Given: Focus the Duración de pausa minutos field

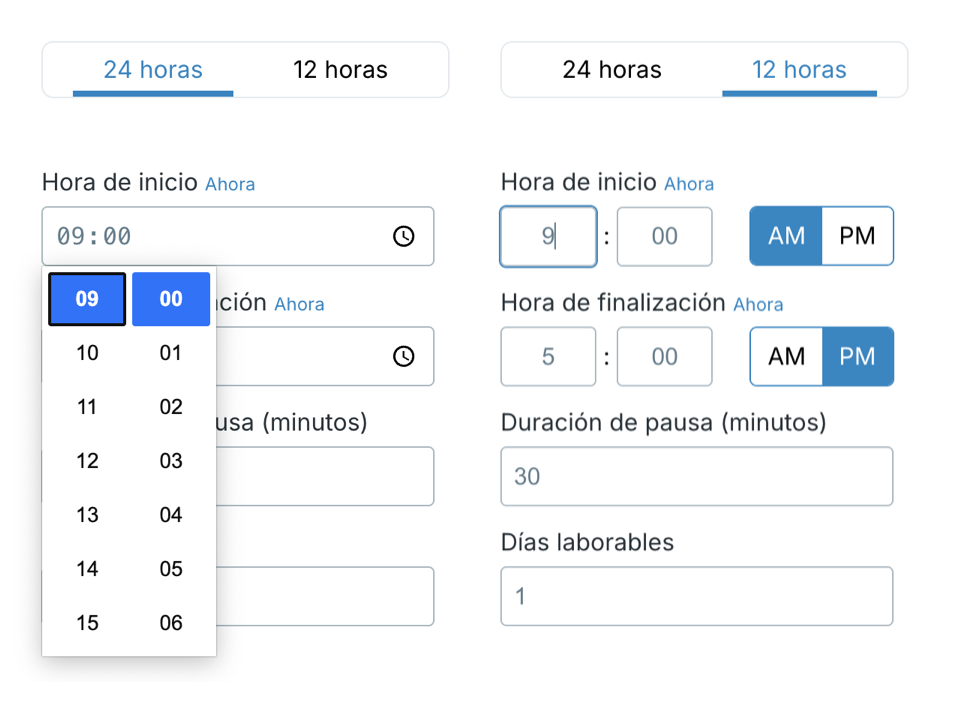Looking at the screenshot, I should (x=696, y=476).
